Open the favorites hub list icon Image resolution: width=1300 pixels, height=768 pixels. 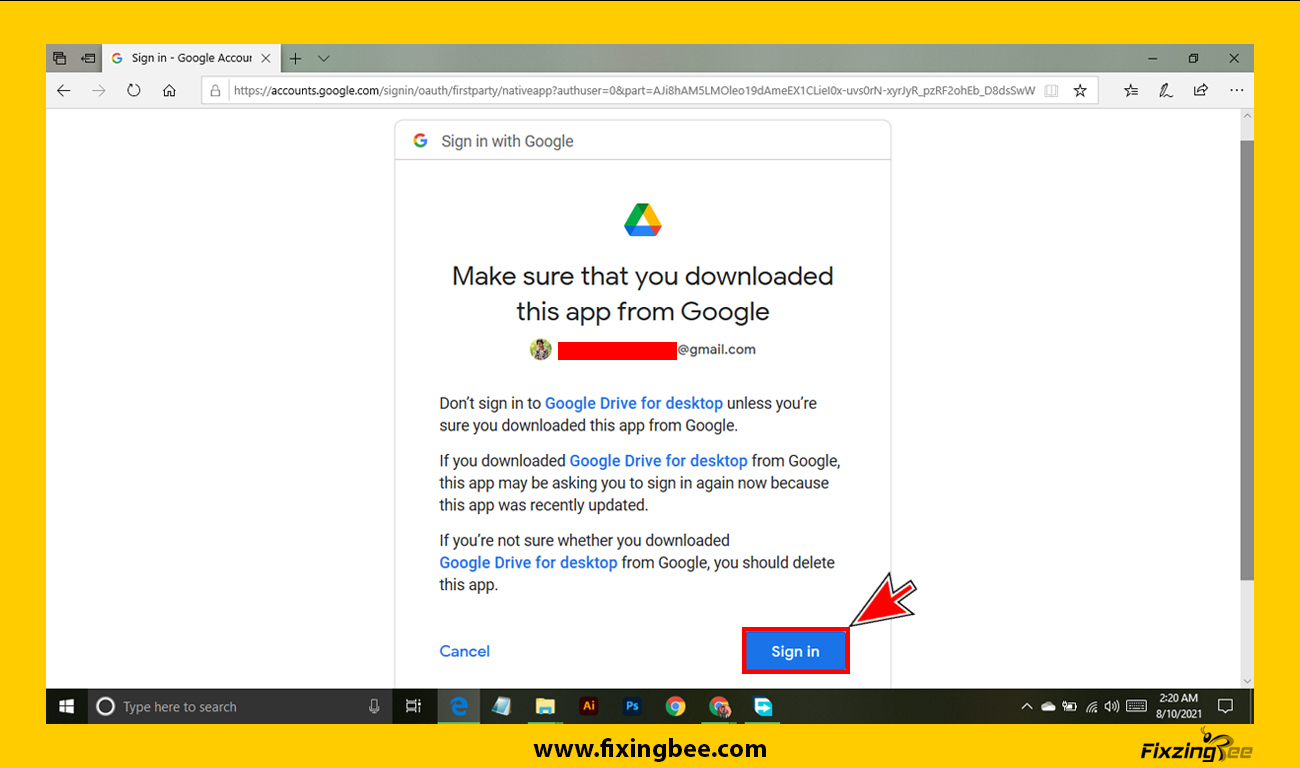[1131, 91]
